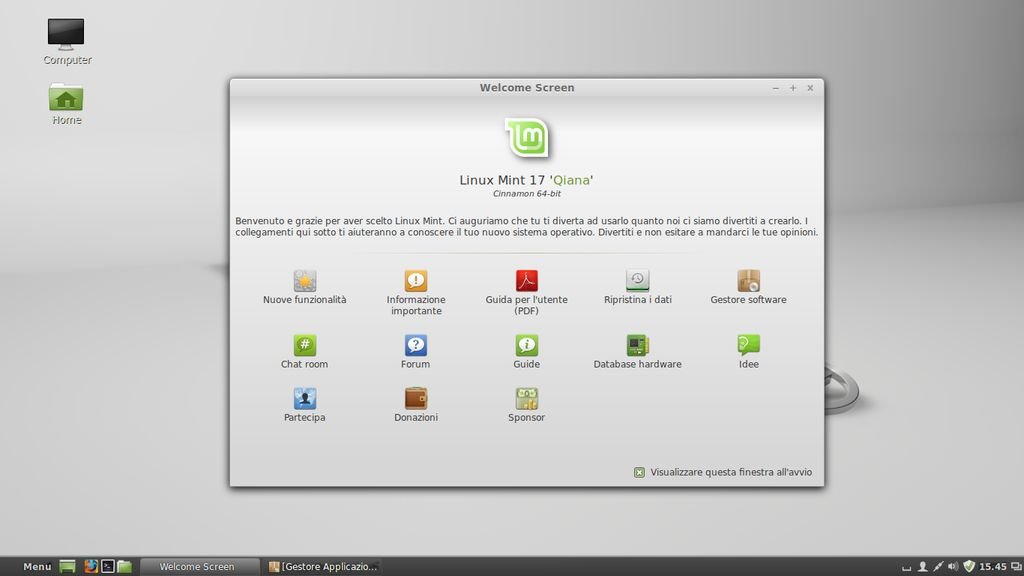Open Database hardware
The height and width of the screenshot is (576, 1024).
tap(638, 345)
